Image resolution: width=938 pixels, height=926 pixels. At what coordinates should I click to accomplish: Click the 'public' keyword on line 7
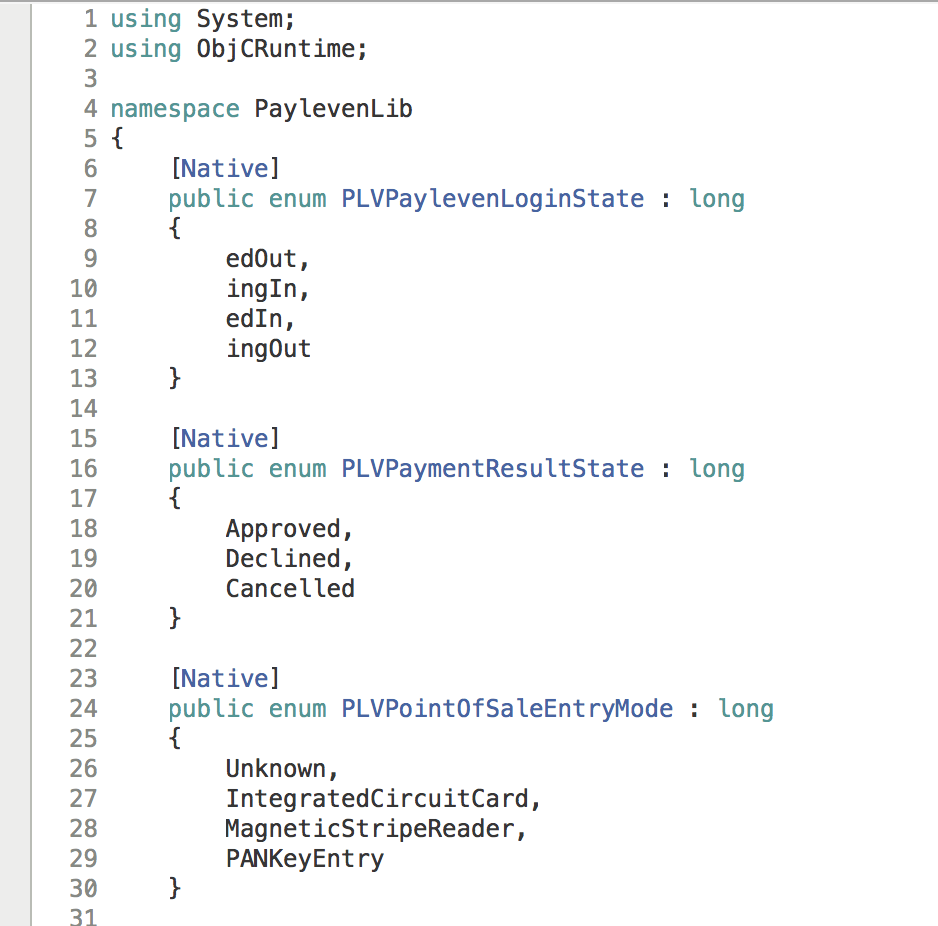[x=211, y=199]
